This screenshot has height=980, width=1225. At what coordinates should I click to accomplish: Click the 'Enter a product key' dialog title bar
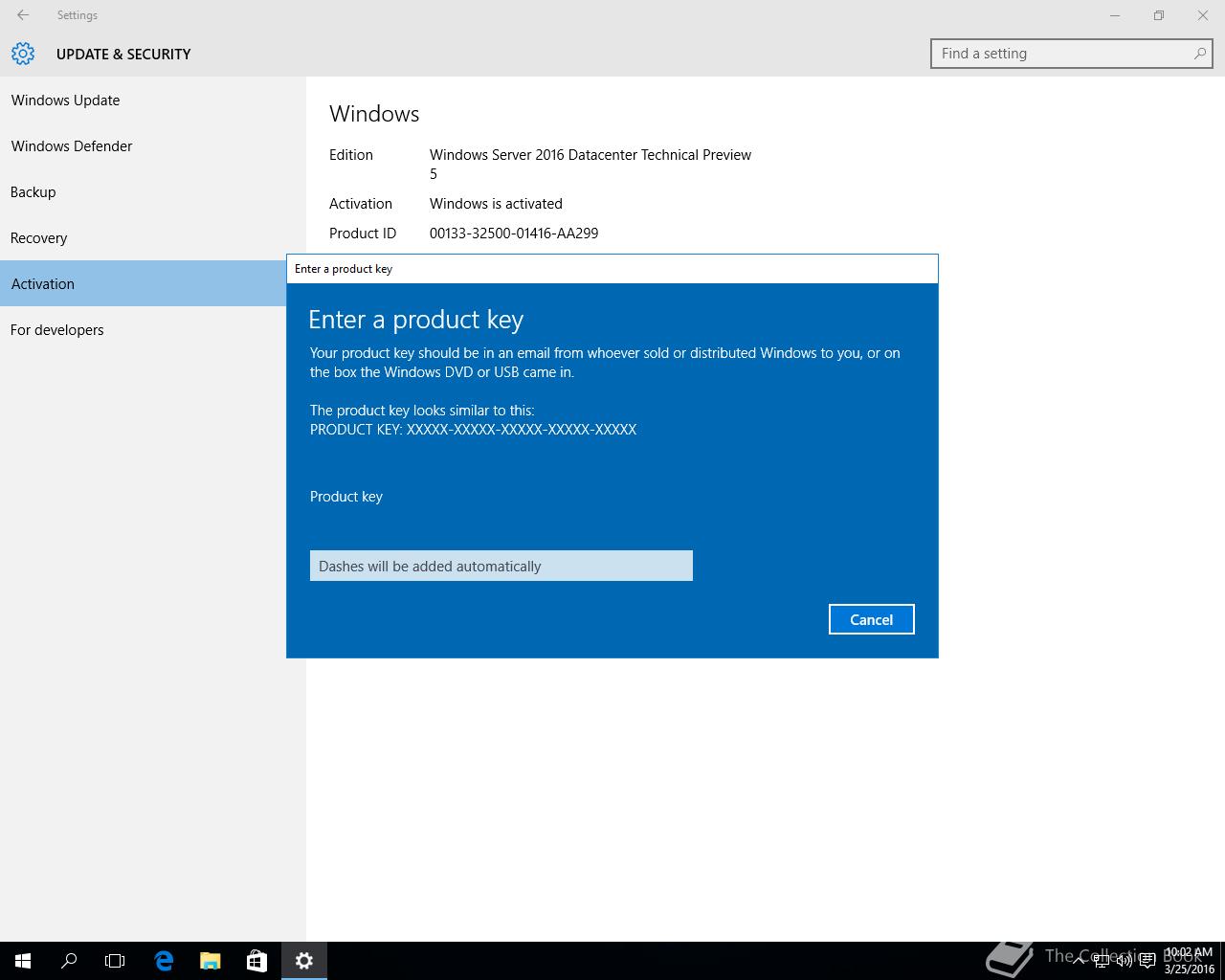point(612,269)
